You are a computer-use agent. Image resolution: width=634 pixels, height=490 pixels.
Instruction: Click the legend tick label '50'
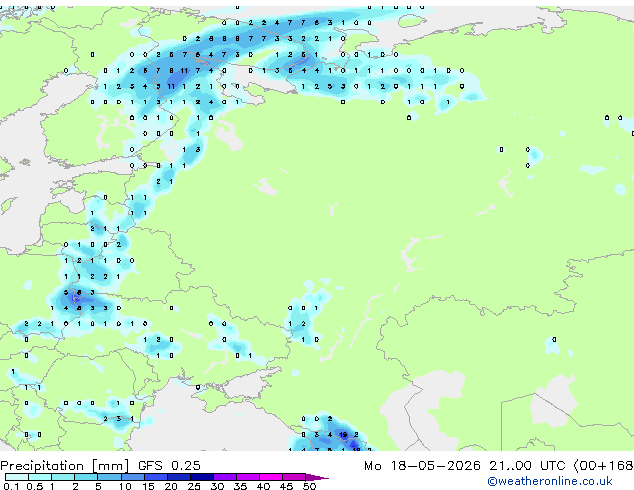309,486
